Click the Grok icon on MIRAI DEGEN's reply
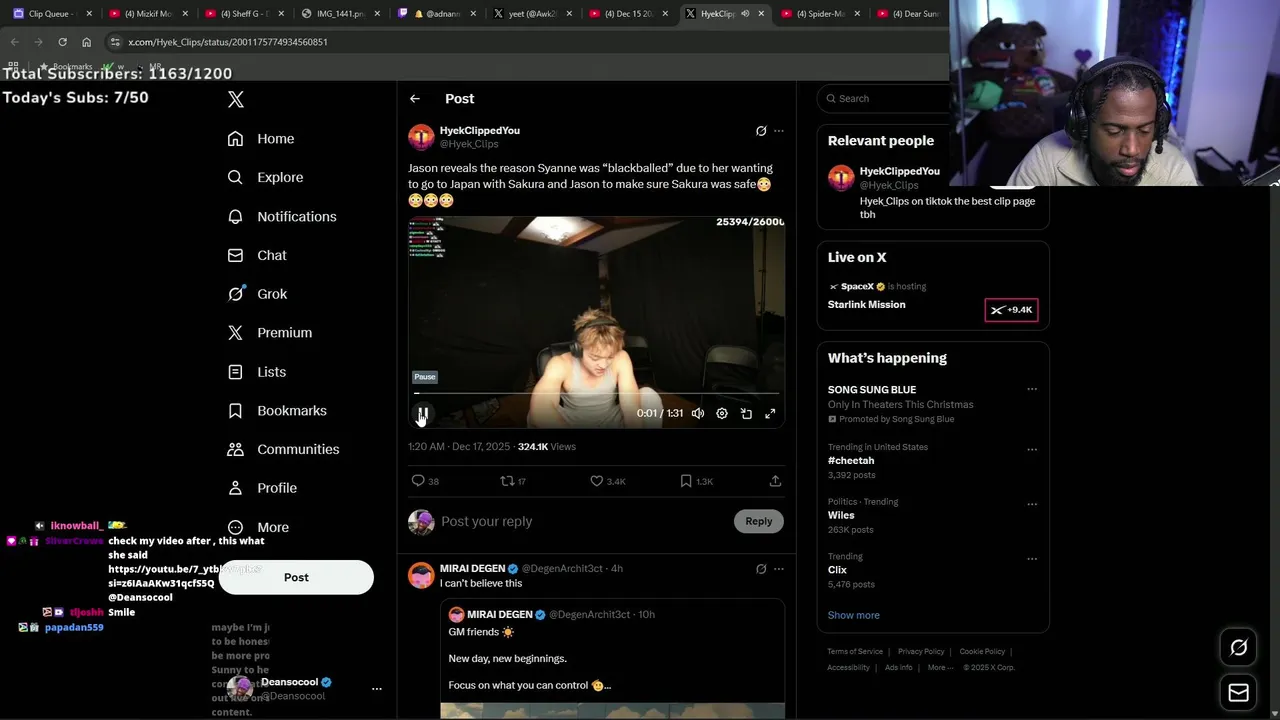 (x=761, y=569)
